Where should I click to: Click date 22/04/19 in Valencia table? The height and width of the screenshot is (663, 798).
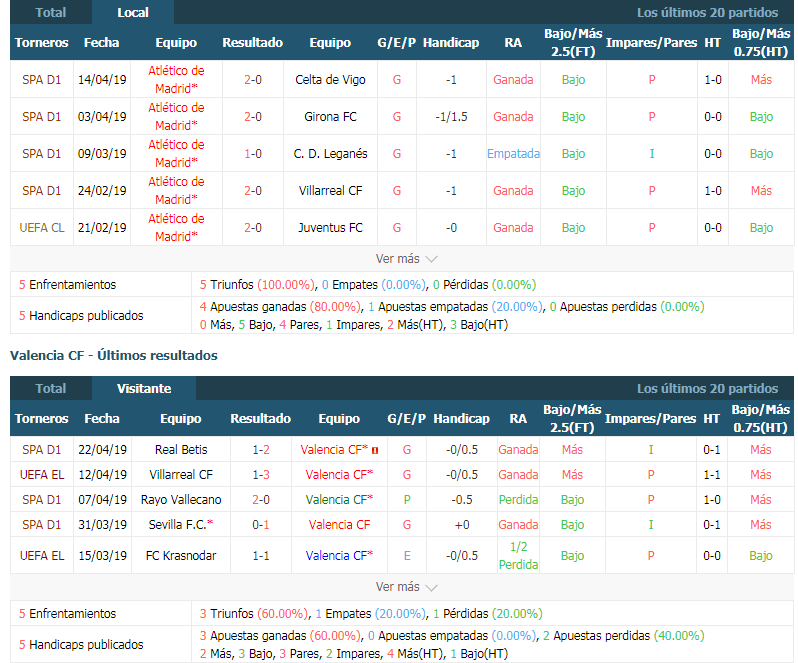102,449
